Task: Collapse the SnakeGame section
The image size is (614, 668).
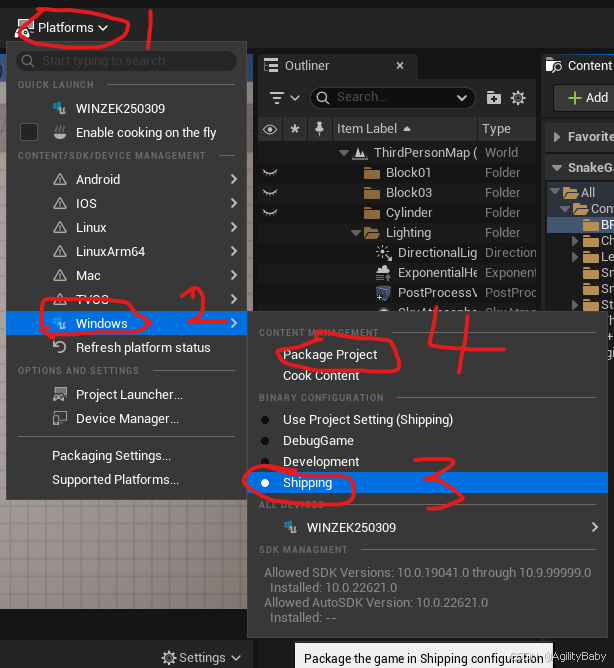Action: [x=556, y=168]
